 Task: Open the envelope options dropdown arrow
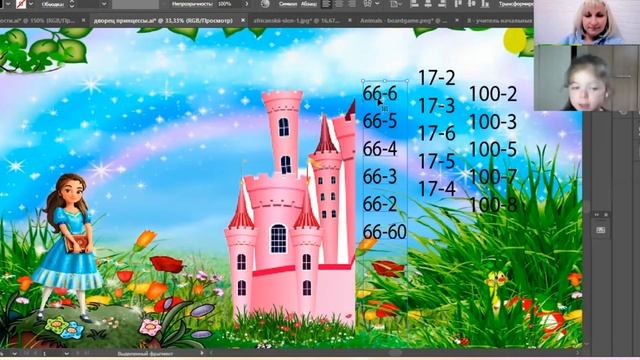(x=377, y=4)
